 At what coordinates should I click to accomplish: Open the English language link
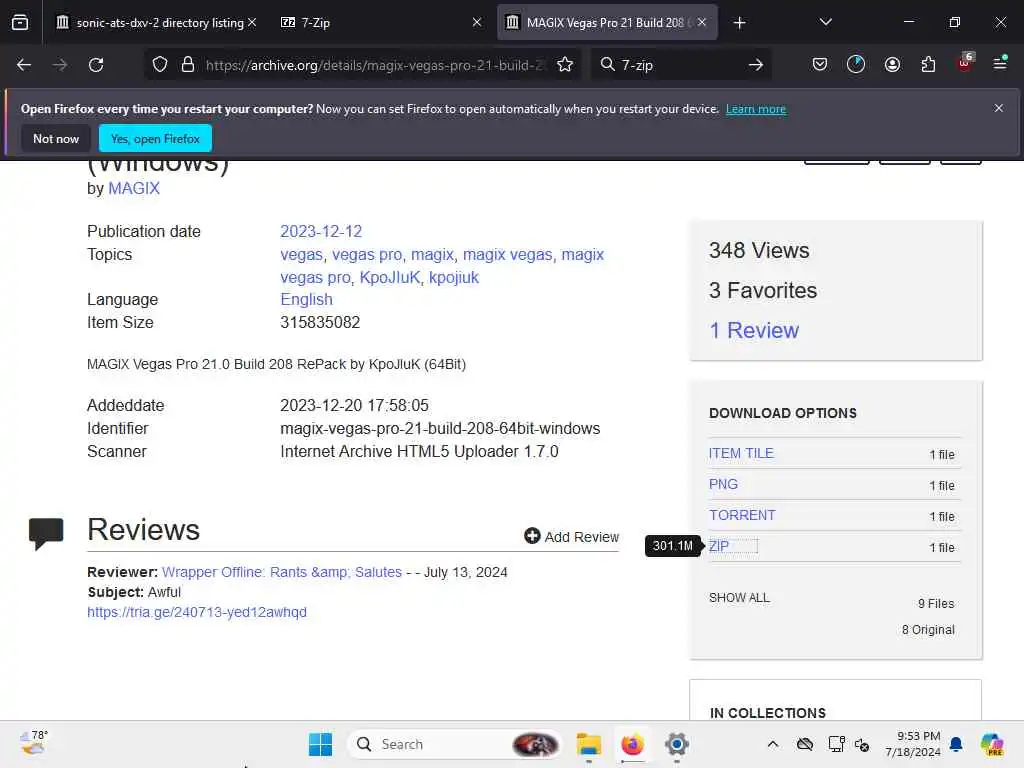pos(306,300)
